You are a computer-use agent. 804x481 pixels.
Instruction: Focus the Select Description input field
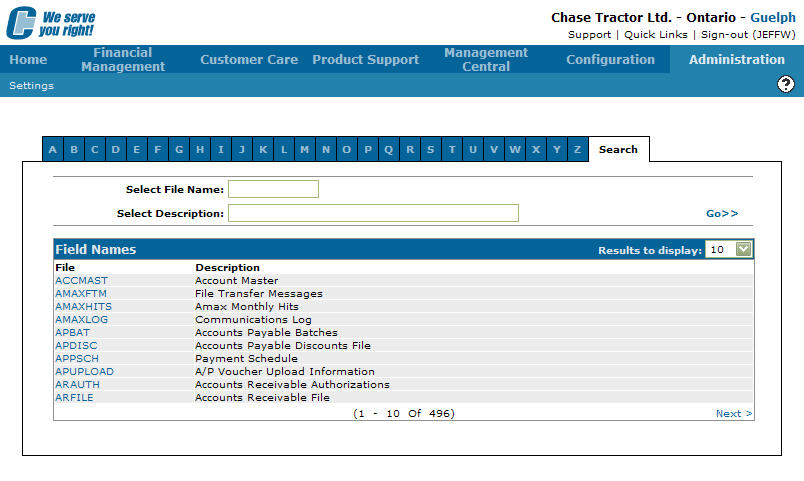coord(373,213)
